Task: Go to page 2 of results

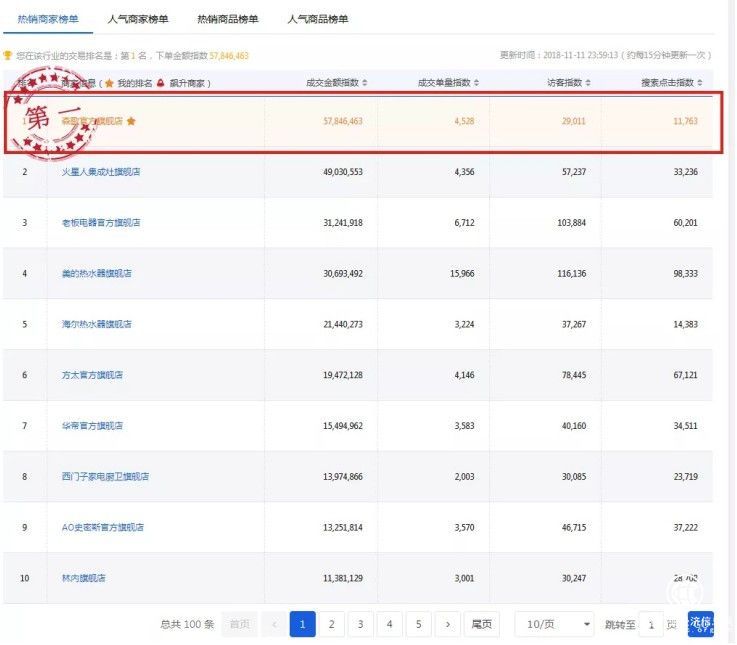Action: pyautogui.click(x=331, y=624)
